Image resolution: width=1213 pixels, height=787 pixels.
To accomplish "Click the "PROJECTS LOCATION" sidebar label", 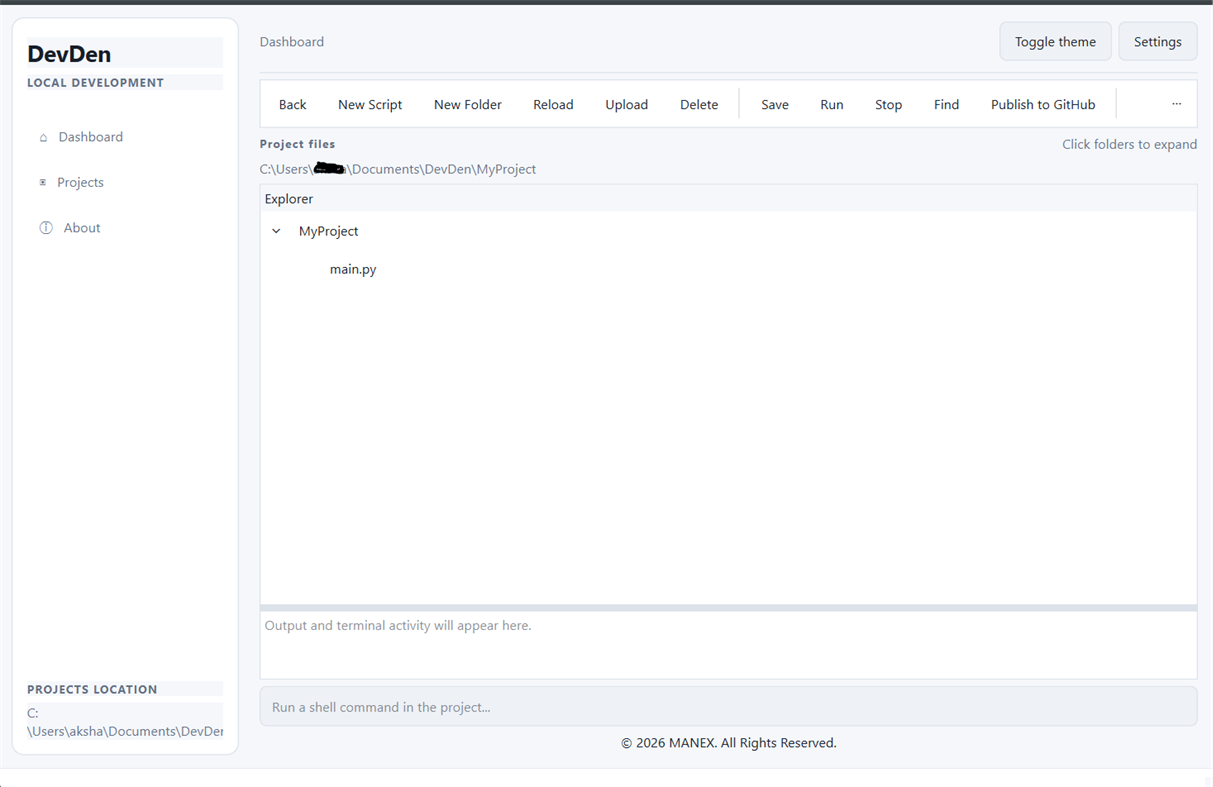I will 92,689.
